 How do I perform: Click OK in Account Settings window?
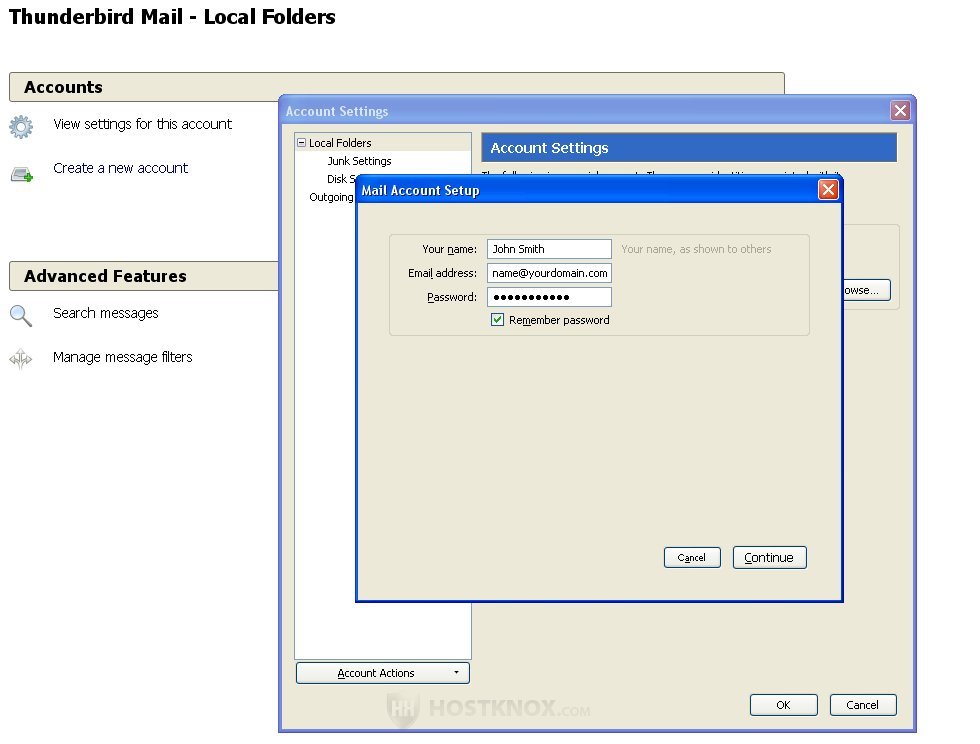[x=783, y=705]
